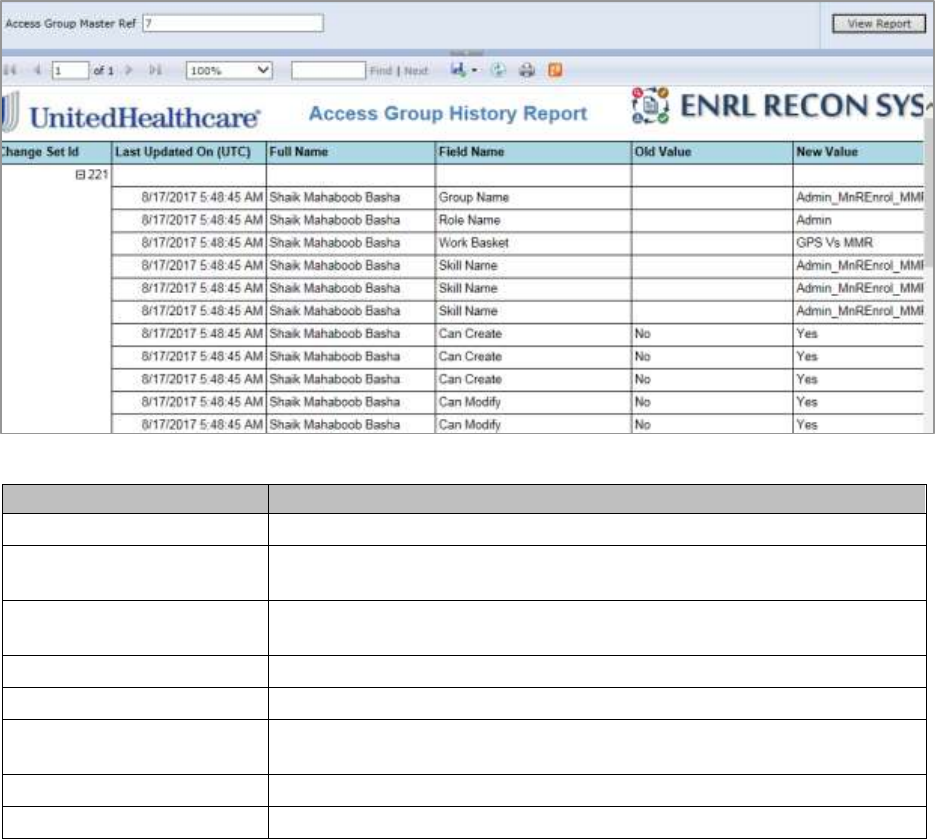Print the report
Image resolution: width=935 pixels, height=839 pixels.
527,70
